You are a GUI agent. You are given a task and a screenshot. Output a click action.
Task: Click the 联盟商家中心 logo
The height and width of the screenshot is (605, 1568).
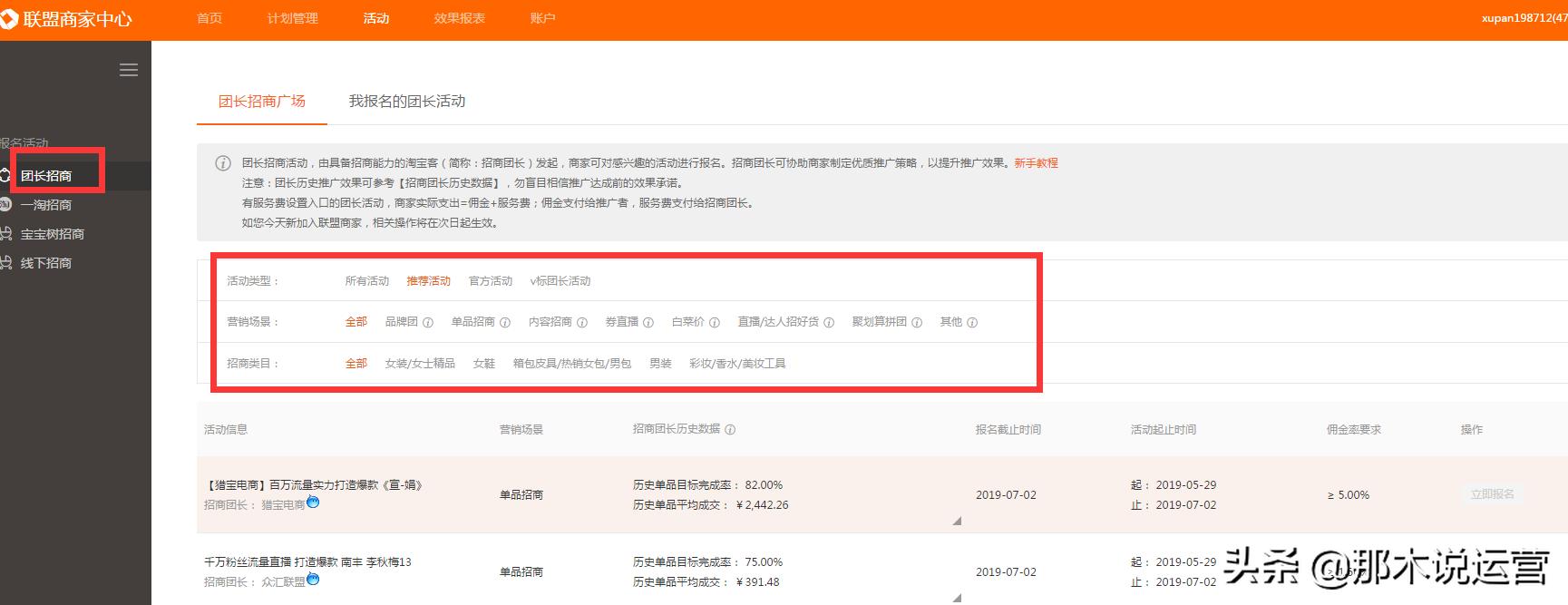66,19
